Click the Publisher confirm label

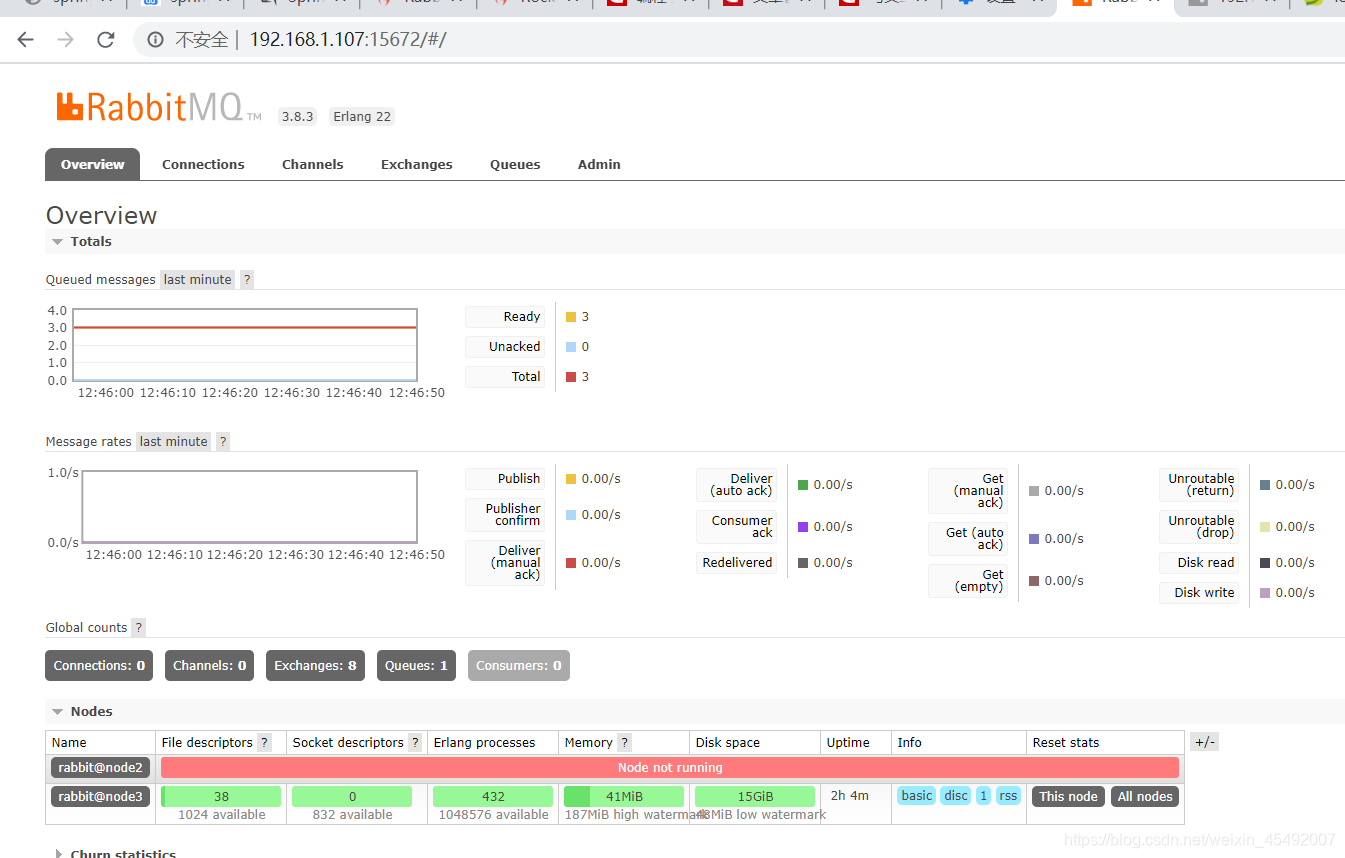point(505,515)
